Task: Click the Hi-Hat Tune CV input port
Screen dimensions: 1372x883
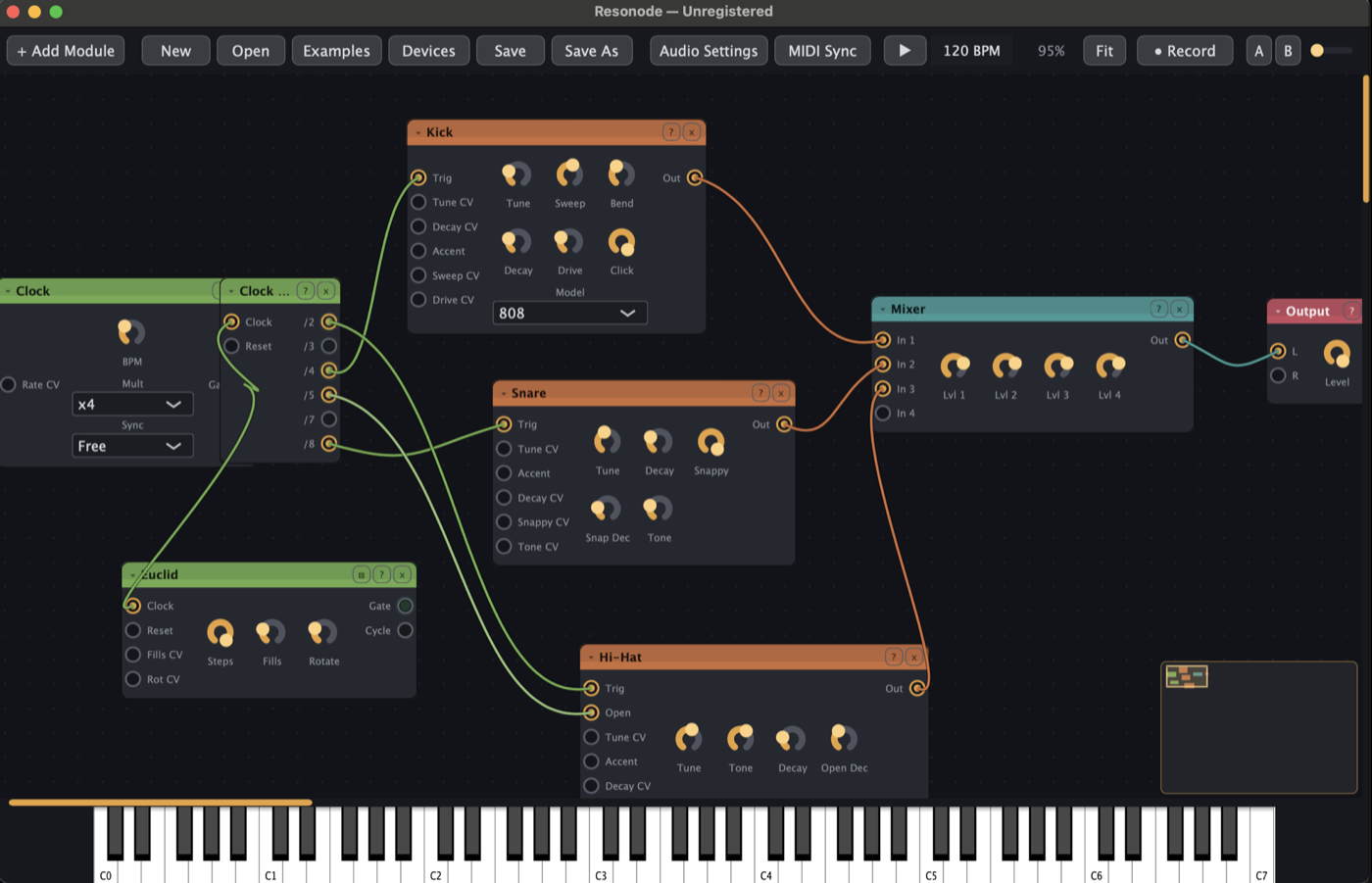Action: point(591,737)
